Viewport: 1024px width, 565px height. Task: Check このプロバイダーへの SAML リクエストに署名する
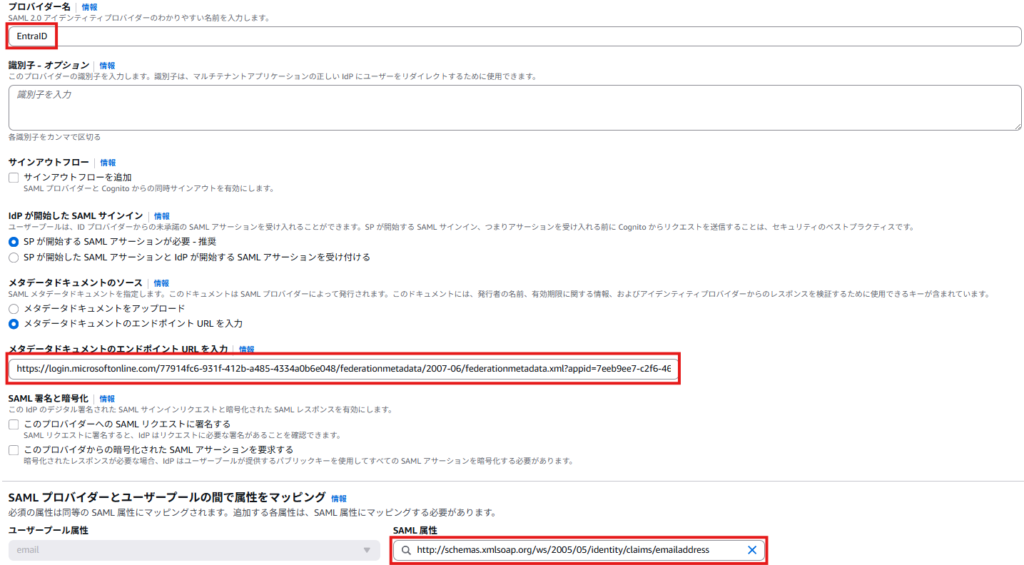[14, 424]
